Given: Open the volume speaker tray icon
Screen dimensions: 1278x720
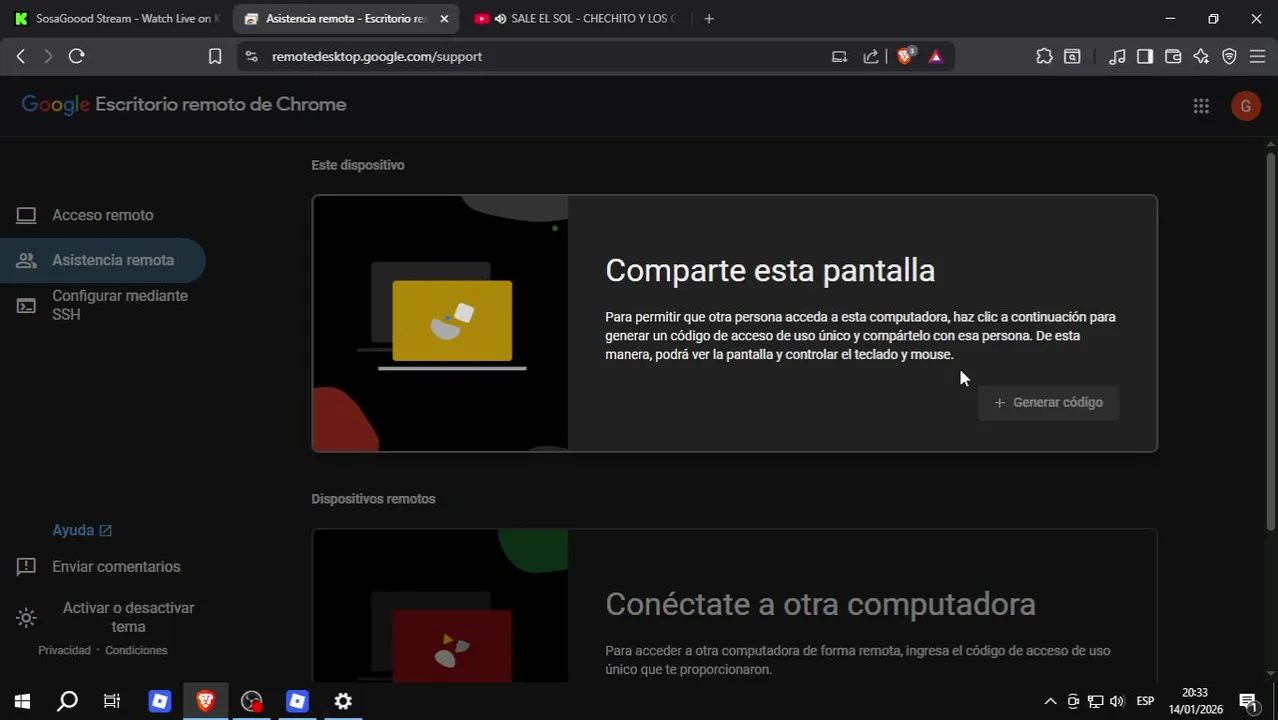Looking at the screenshot, I should [1117, 701].
